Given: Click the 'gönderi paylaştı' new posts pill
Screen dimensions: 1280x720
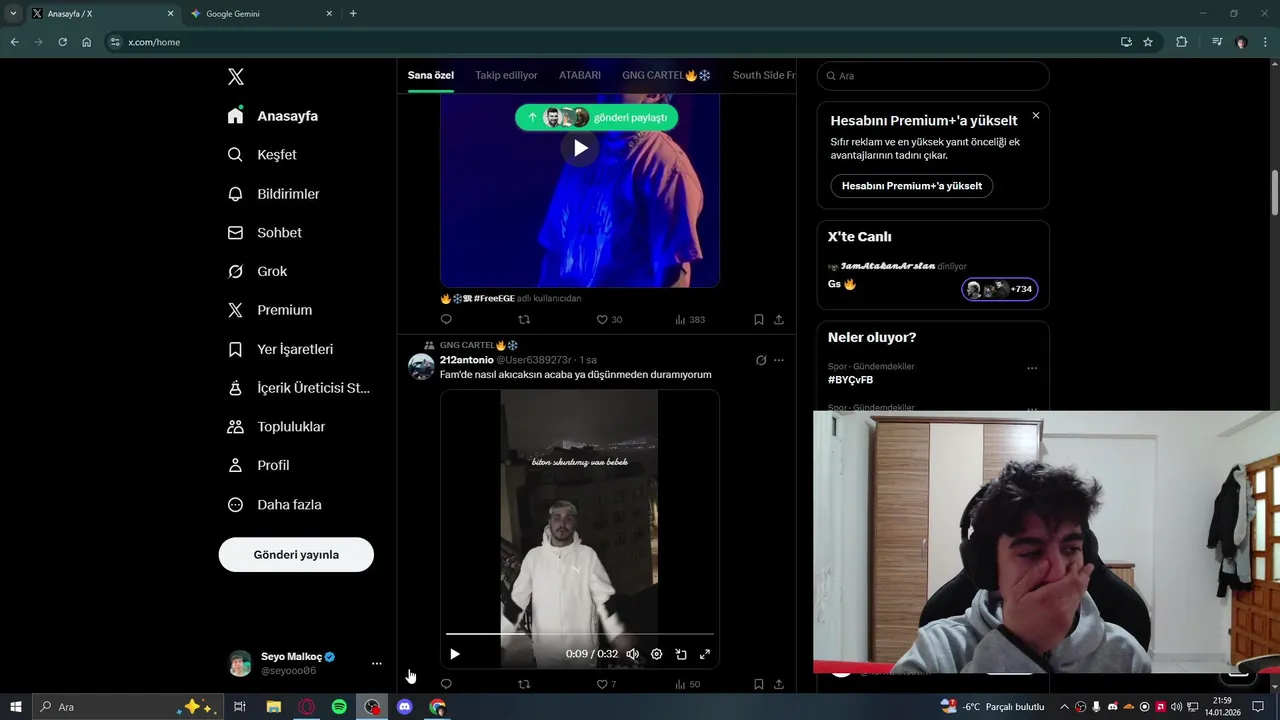Looking at the screenshot, I should [597, 117].
